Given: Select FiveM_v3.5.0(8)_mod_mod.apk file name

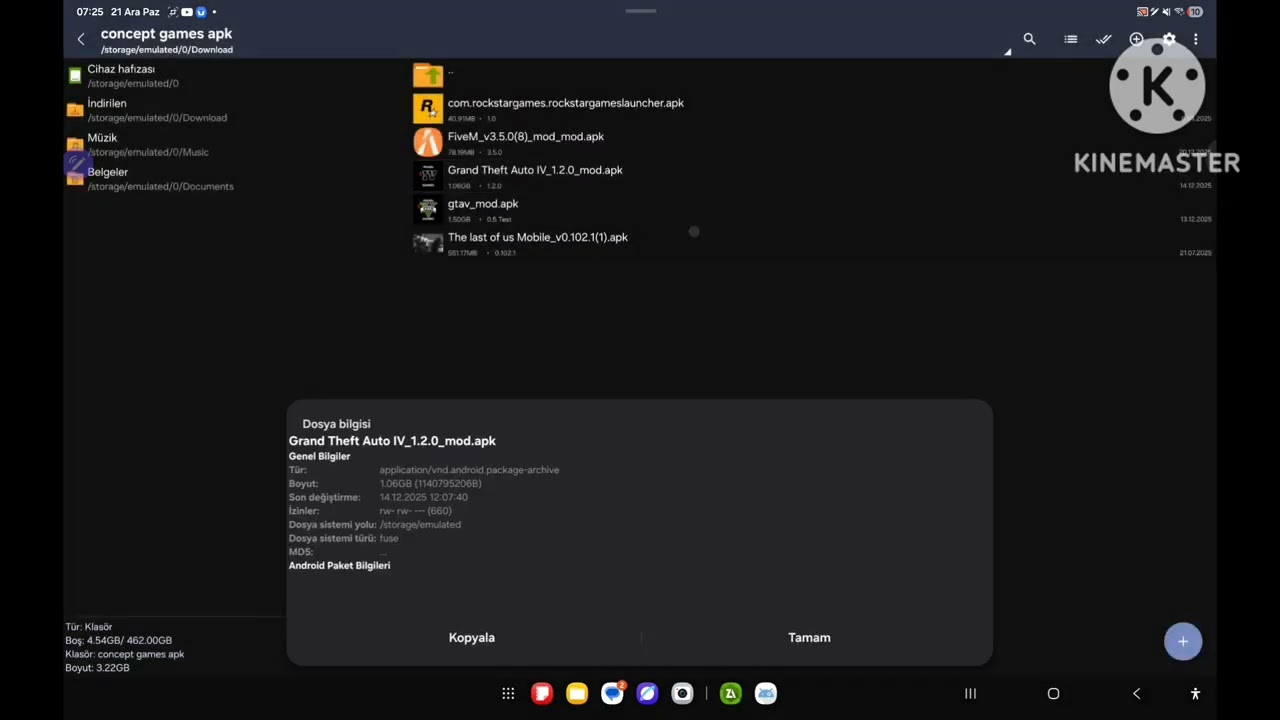Looking at the screenshot, I should click(x=525, y=136).
